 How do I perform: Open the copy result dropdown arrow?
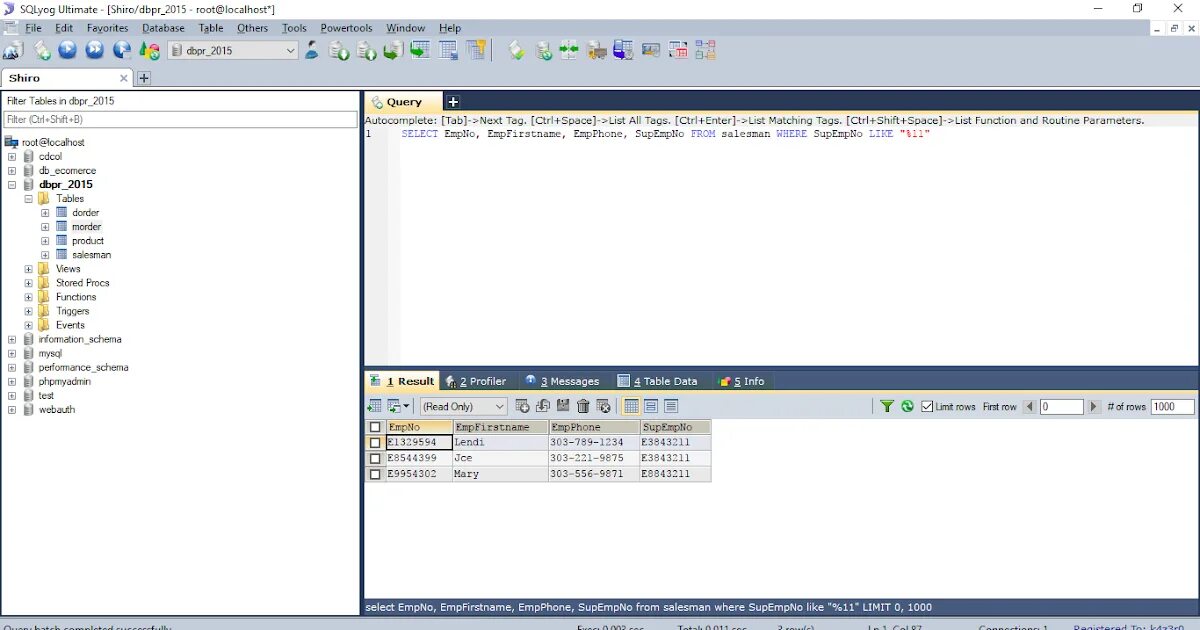407,406
